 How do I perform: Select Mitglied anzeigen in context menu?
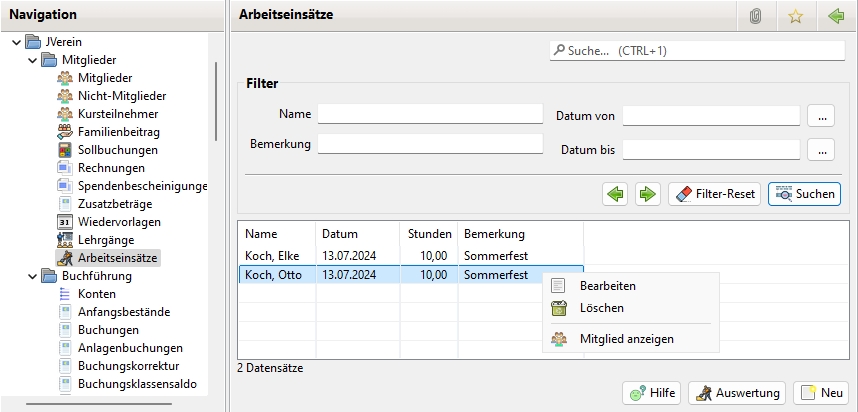(x=626, y=339)
